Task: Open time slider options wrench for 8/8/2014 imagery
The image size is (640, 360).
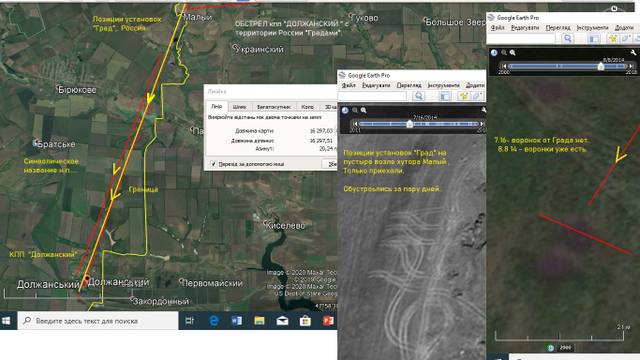Action: coord(633,53)
